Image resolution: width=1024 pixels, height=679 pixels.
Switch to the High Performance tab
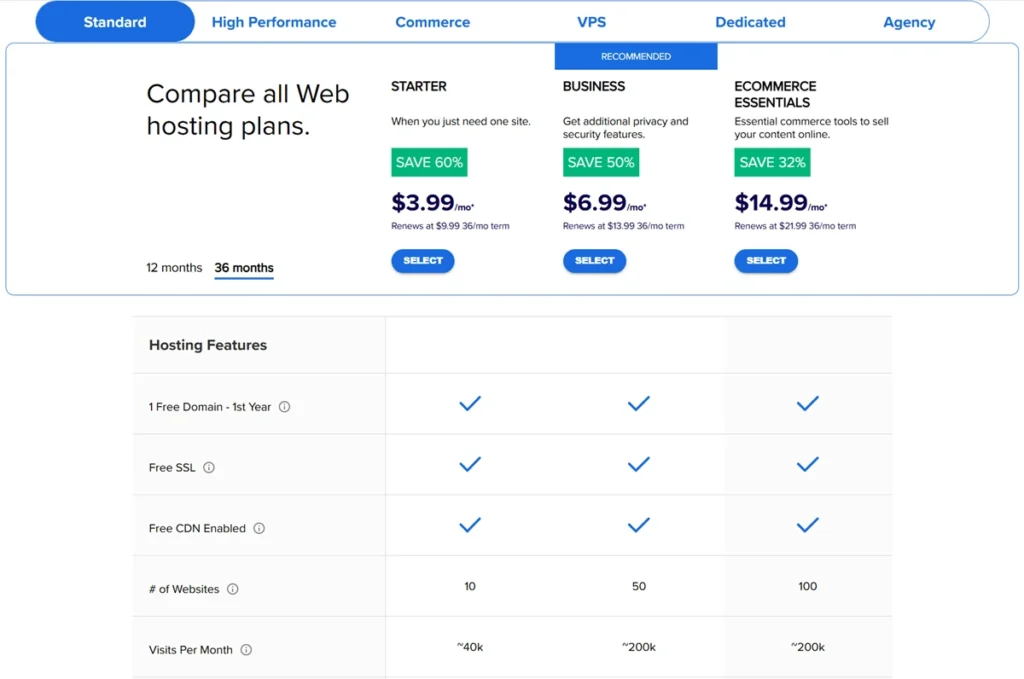tap(273, 21)
